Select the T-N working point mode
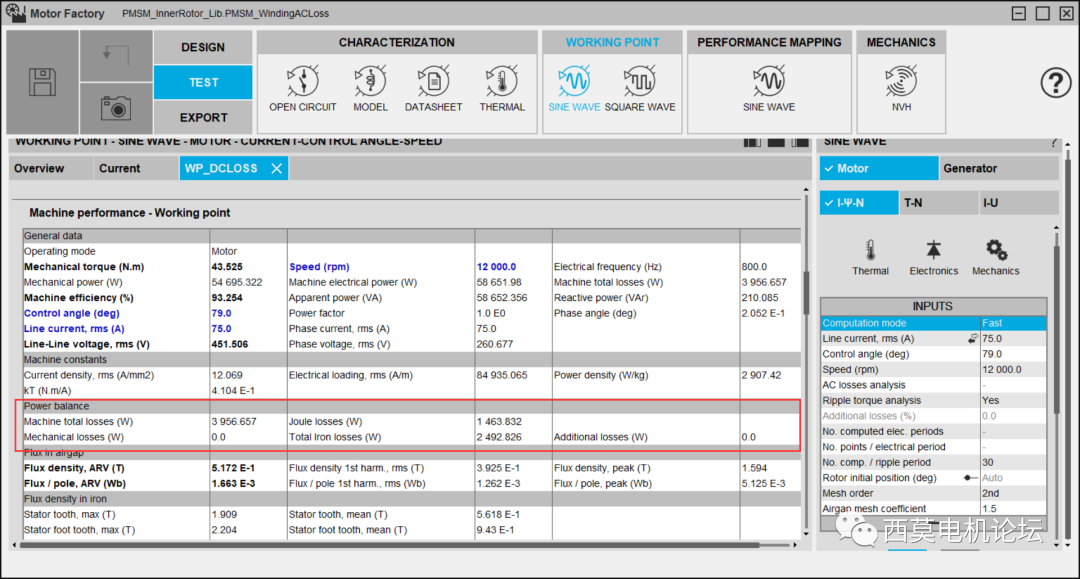This screenshot has height=579, width=1080. 940,203
